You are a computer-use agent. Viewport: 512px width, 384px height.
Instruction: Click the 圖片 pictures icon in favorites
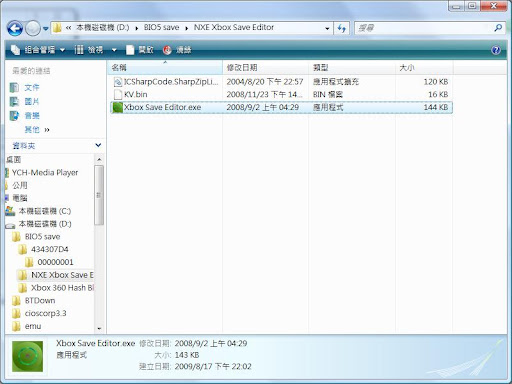[x=14, y=102]
